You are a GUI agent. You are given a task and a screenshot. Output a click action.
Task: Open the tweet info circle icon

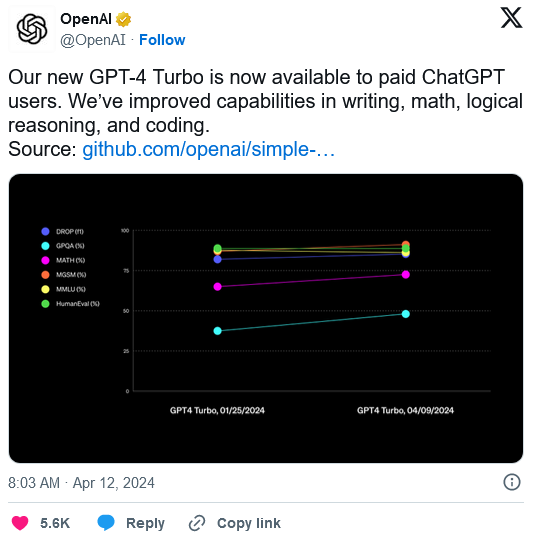[x=512, y=482]
